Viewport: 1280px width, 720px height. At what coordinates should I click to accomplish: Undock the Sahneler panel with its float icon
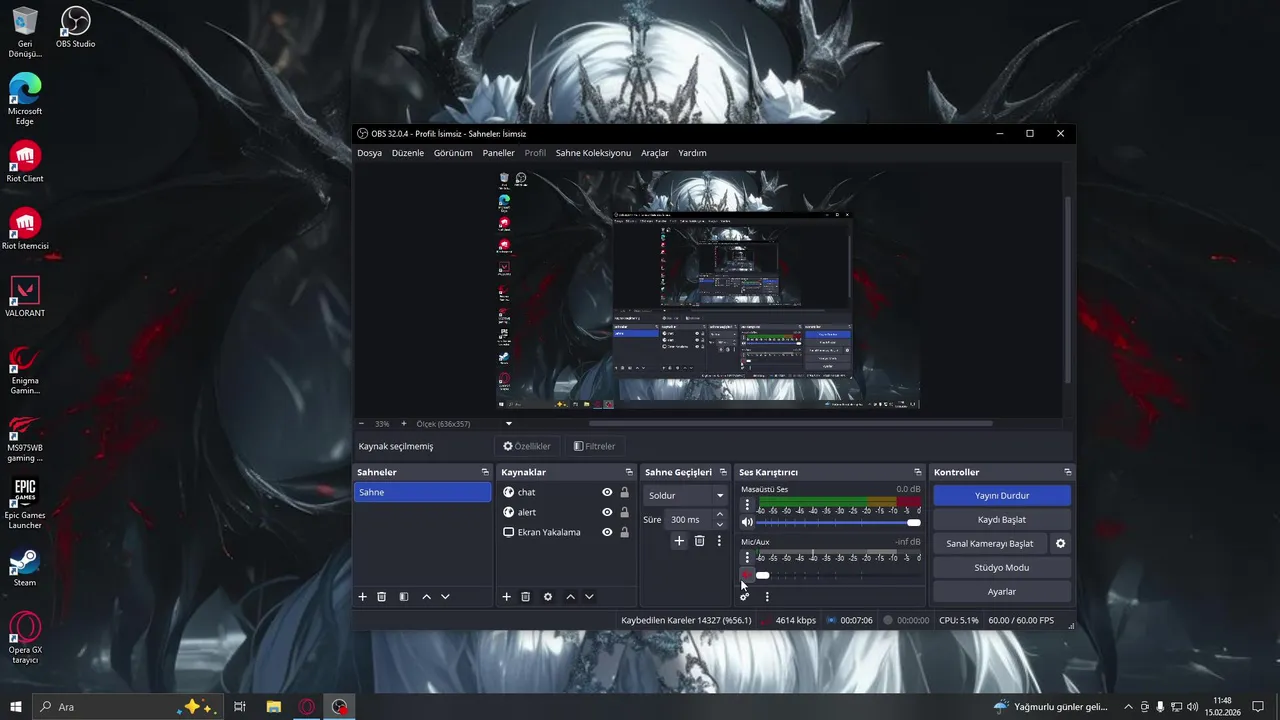coord(485,472)
